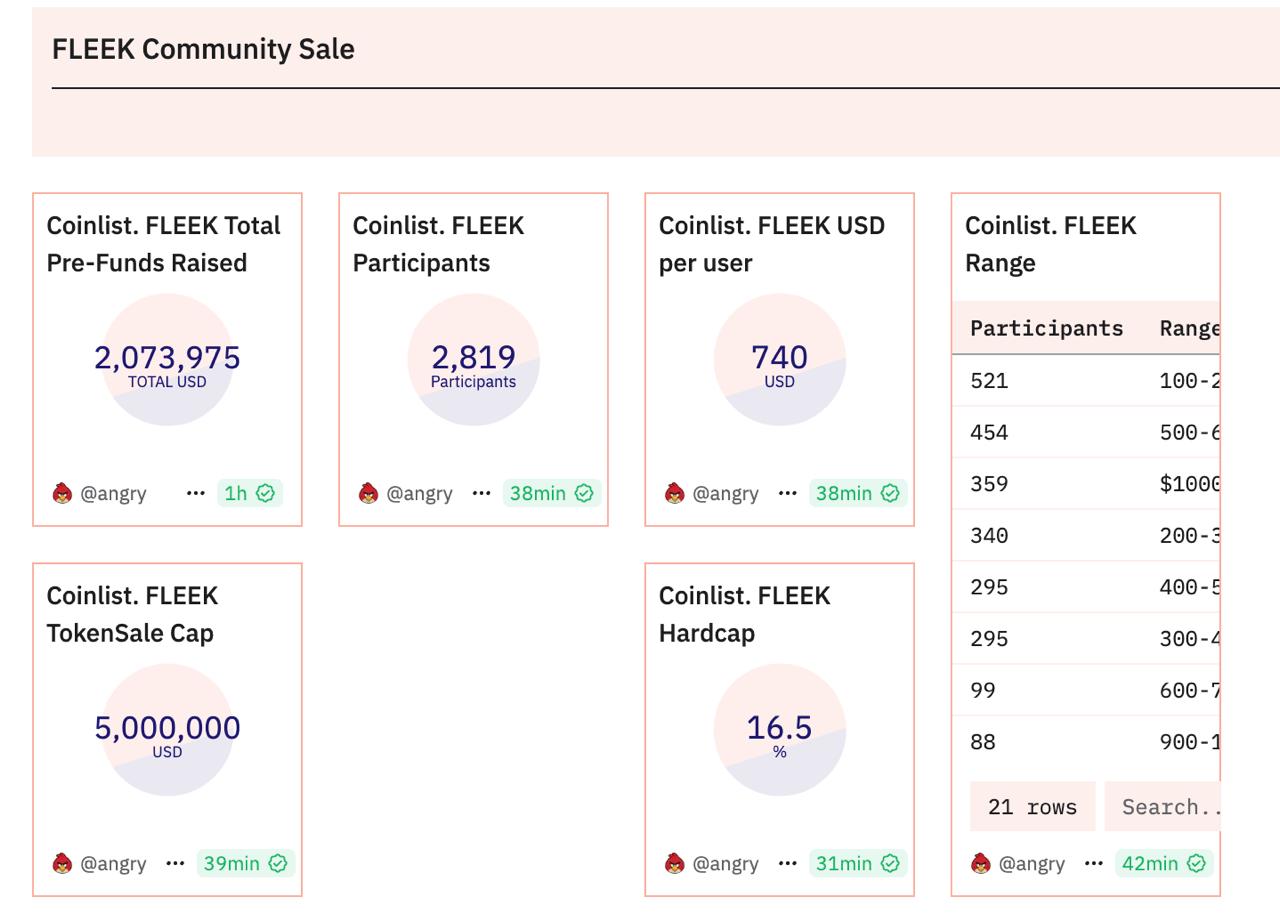The height and width of the screenshot is (922, 1280).
Task: Open the three-dot menu on TokenSale Cap card
Action: pyautogui.click(x=175, y=863)
